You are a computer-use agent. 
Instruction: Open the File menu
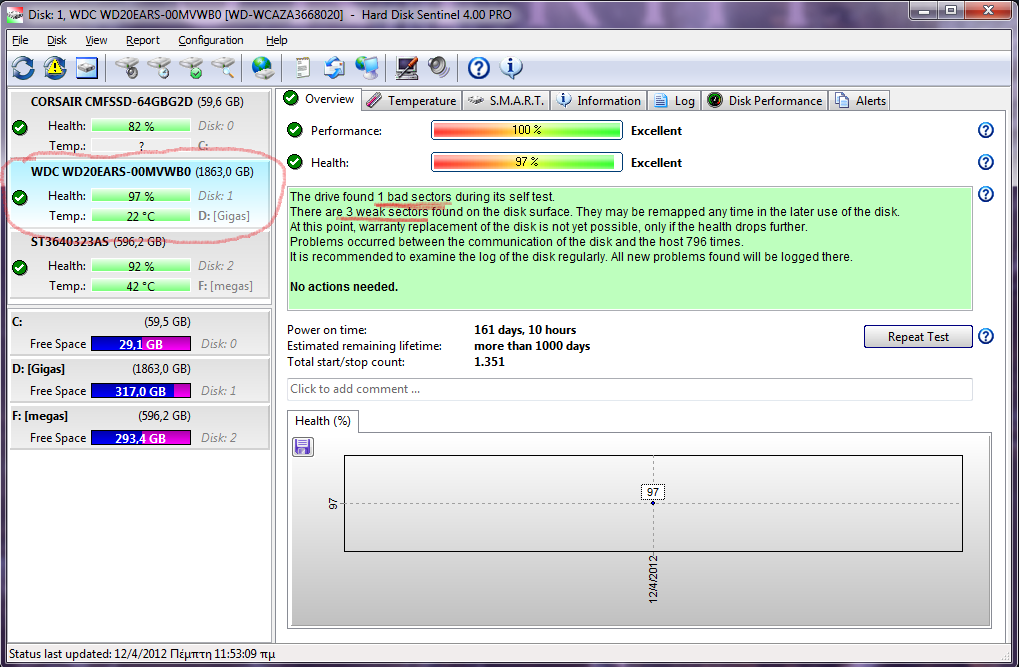tap(20, 40)
